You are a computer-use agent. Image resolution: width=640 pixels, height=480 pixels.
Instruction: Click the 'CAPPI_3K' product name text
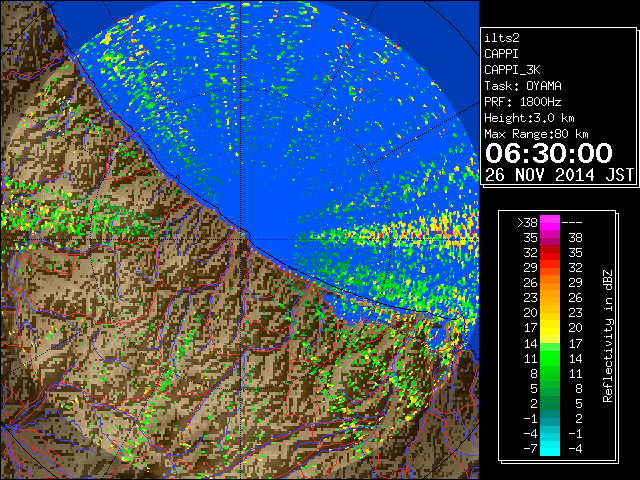pos(512,70)
